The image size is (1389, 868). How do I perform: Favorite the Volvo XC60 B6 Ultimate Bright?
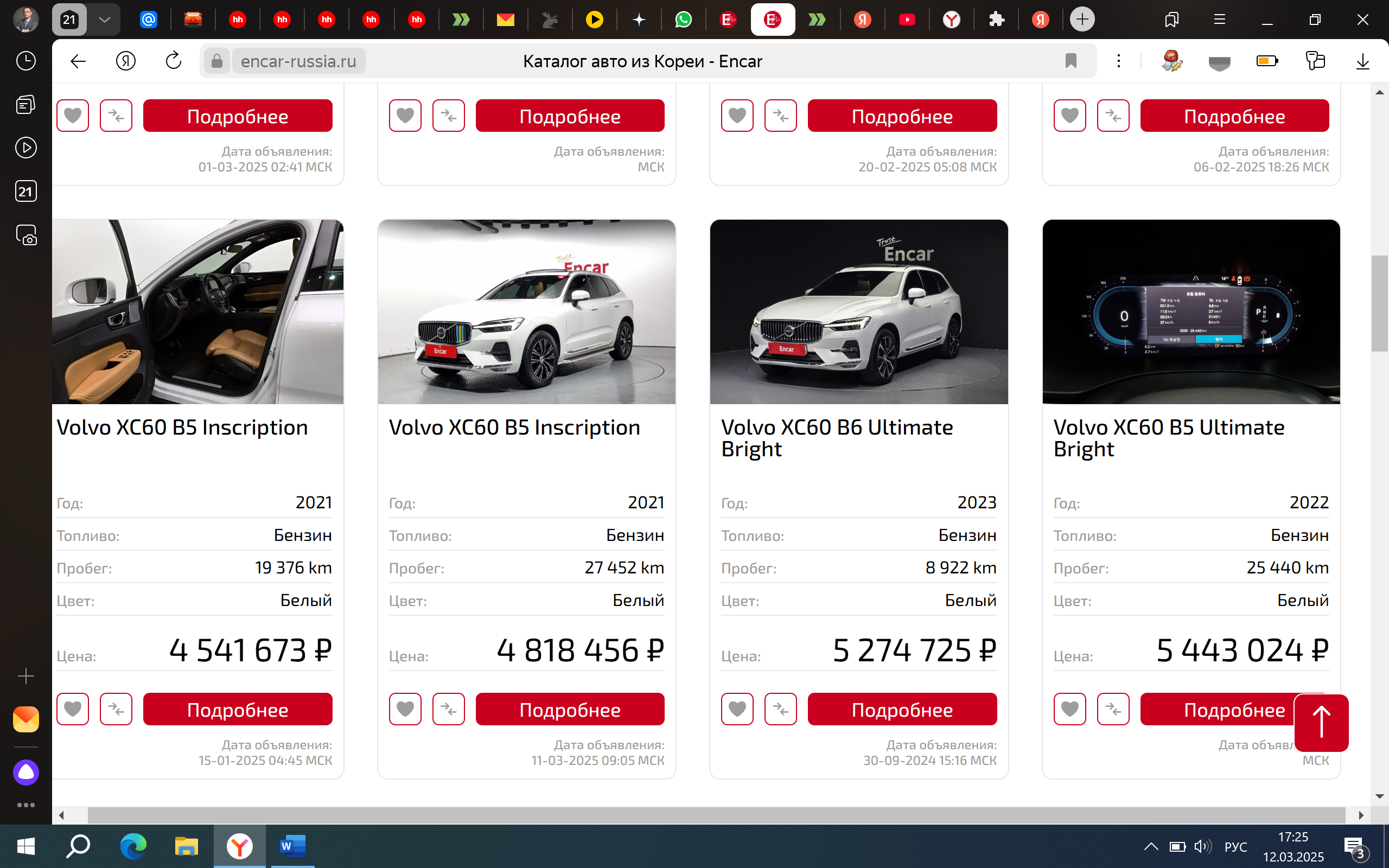pyautogui.click(x=737, y=709)
